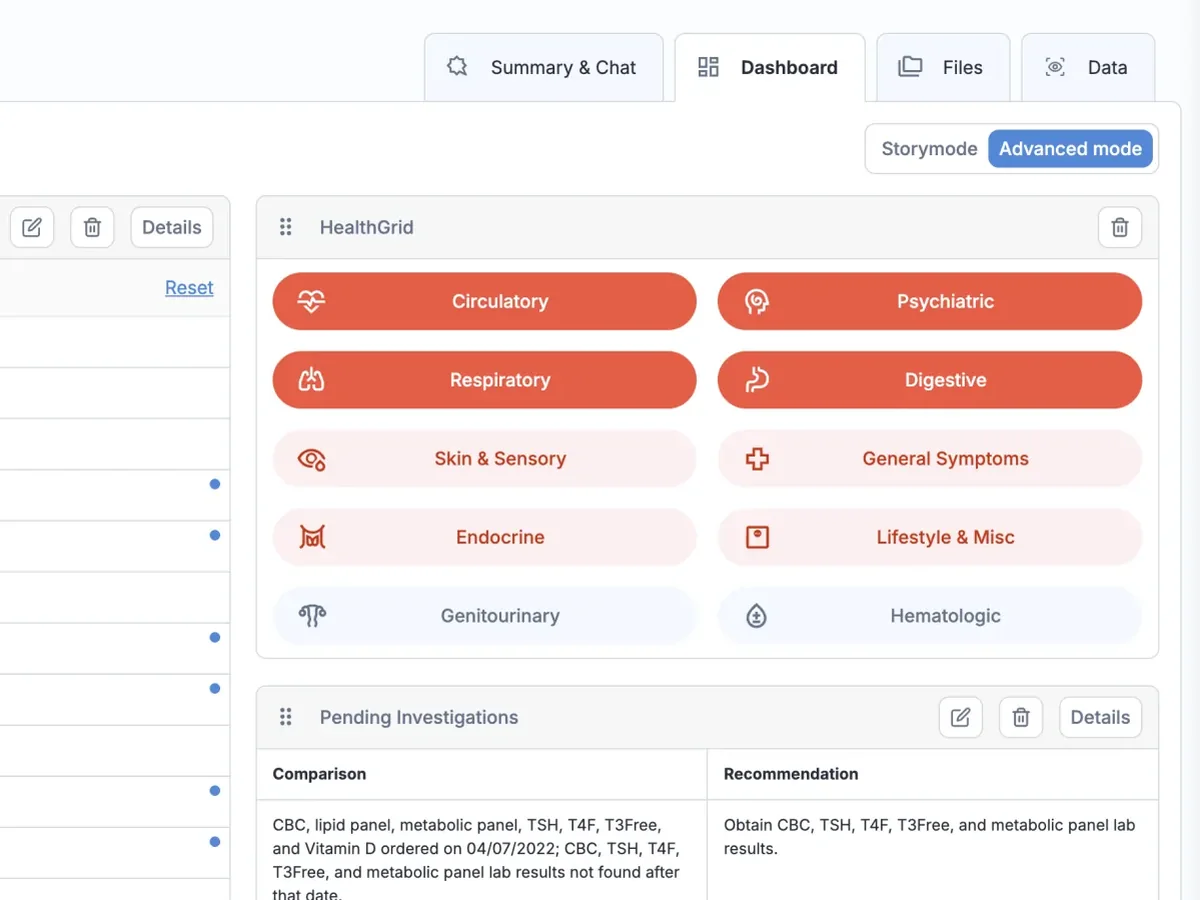Open the Data tab
This screenshot has width=1200, height=900.
tap(1088, 67)
